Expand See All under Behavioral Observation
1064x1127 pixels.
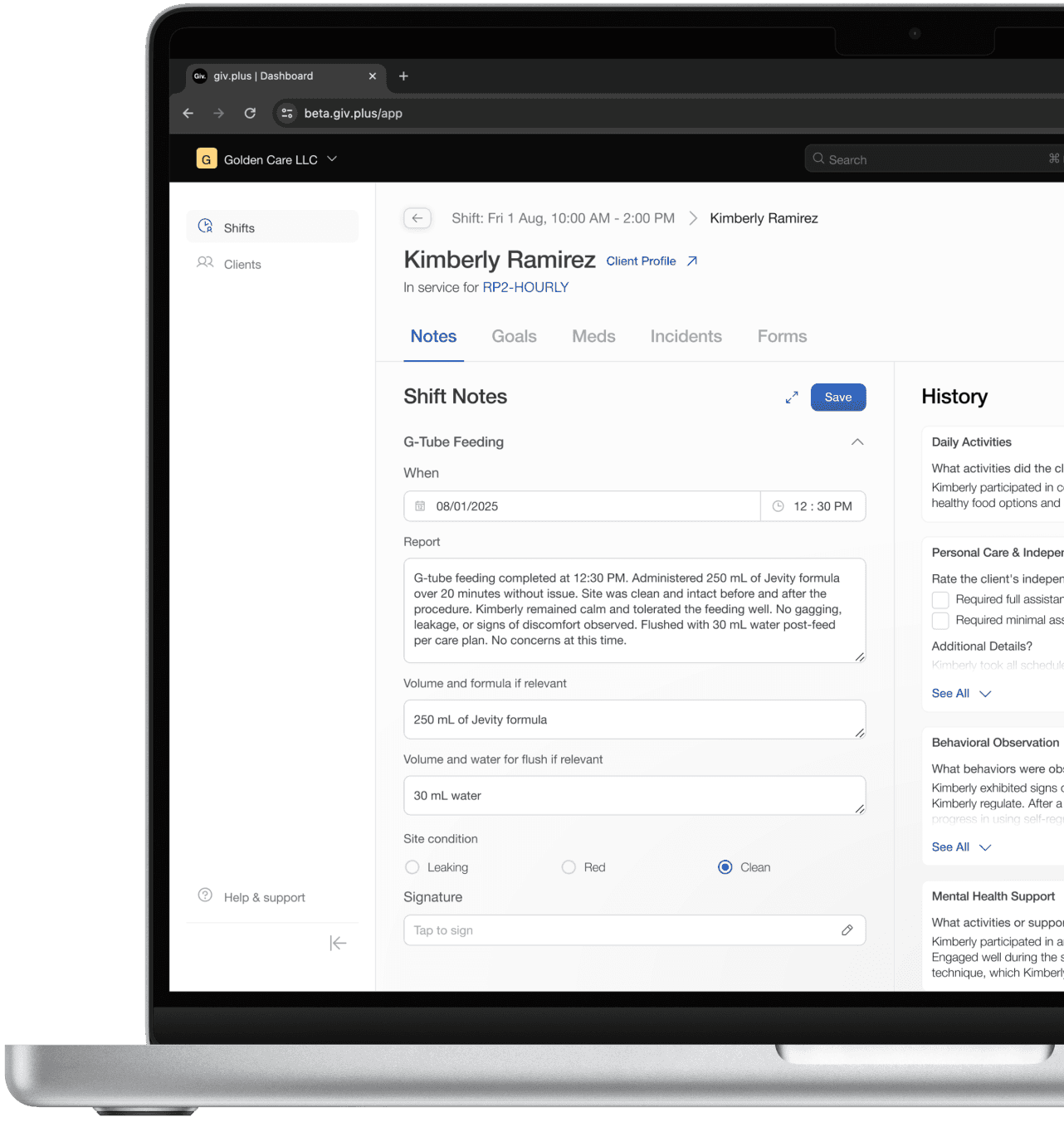(961, 846)
